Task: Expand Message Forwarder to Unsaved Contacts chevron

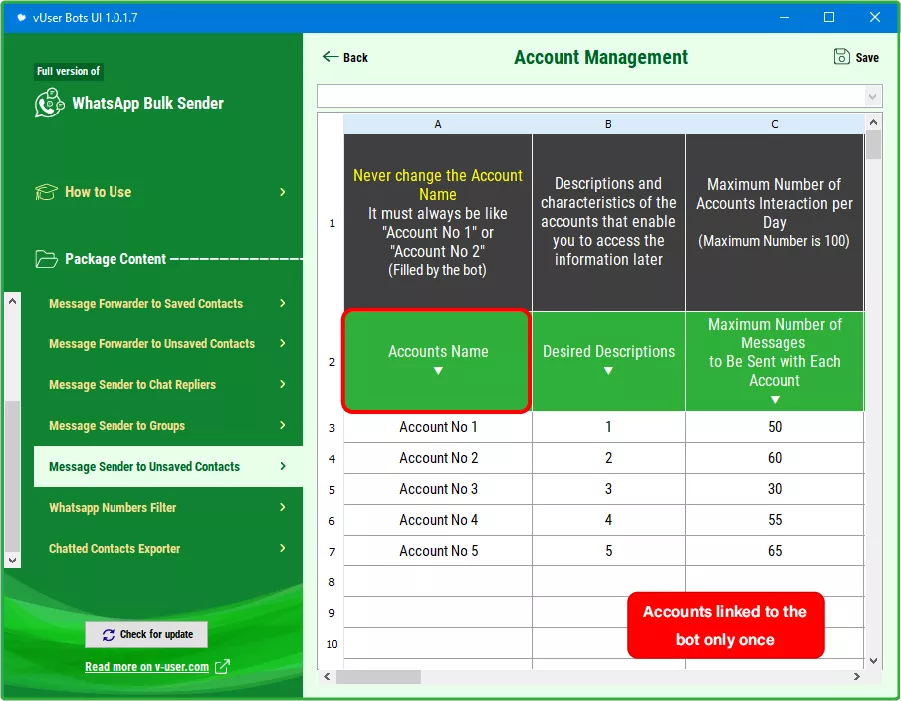Action: pos(282,343)
